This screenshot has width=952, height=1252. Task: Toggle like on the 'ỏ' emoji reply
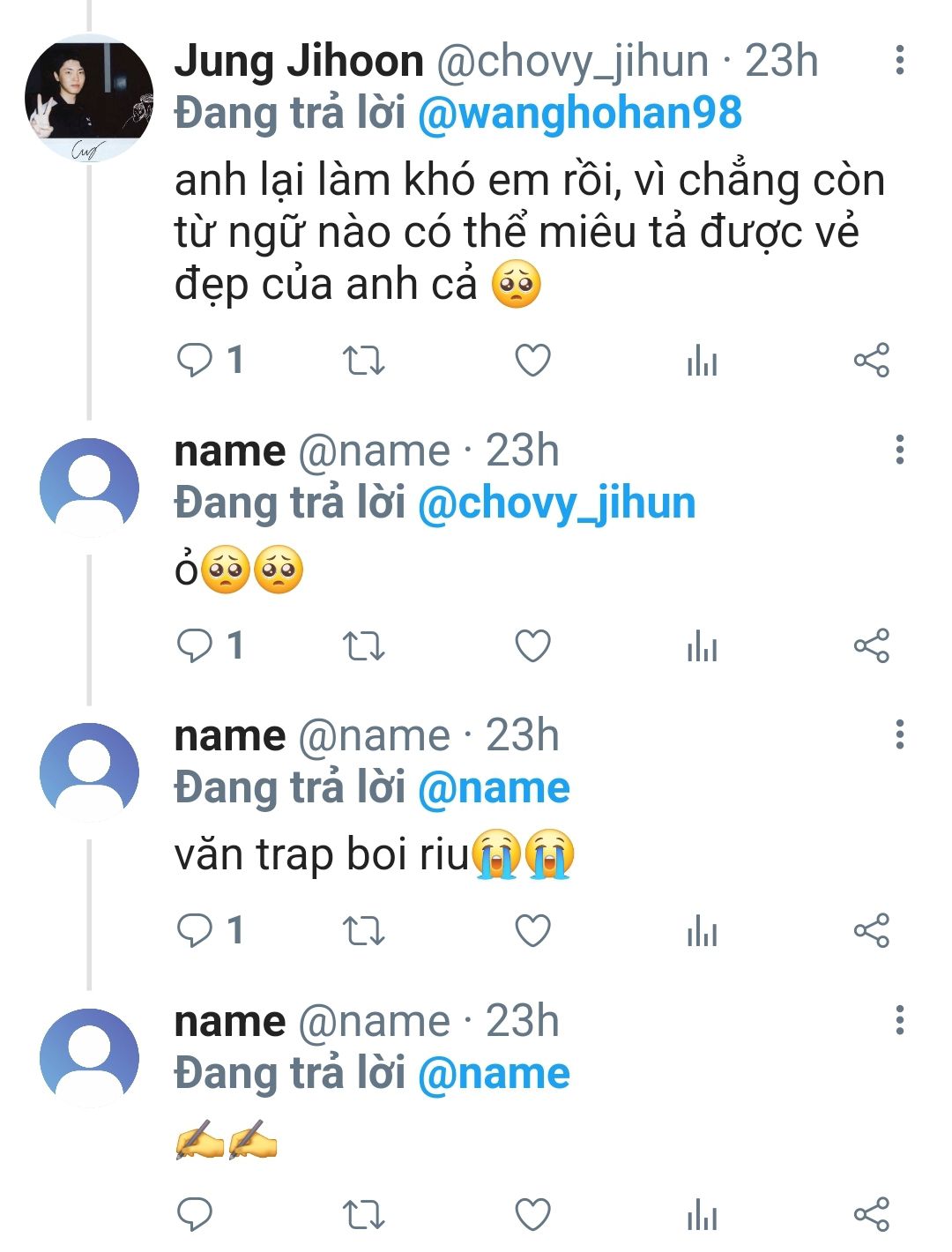[x=532, y=646]
